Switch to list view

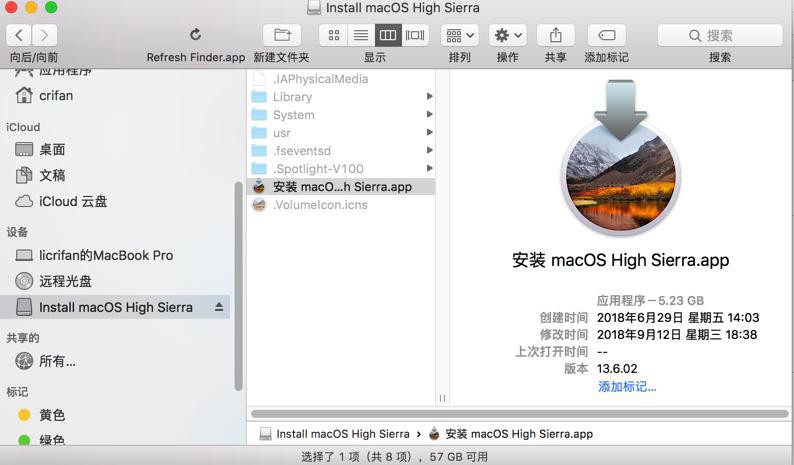point(361,35)
